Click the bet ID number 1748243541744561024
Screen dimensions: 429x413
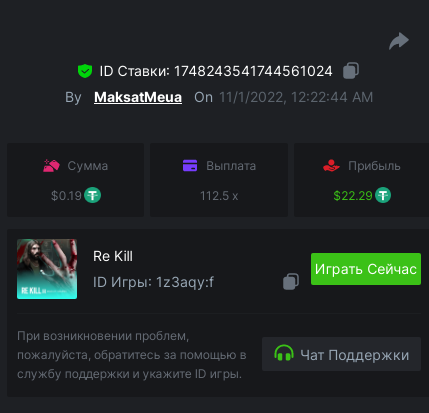pos(253,71)
